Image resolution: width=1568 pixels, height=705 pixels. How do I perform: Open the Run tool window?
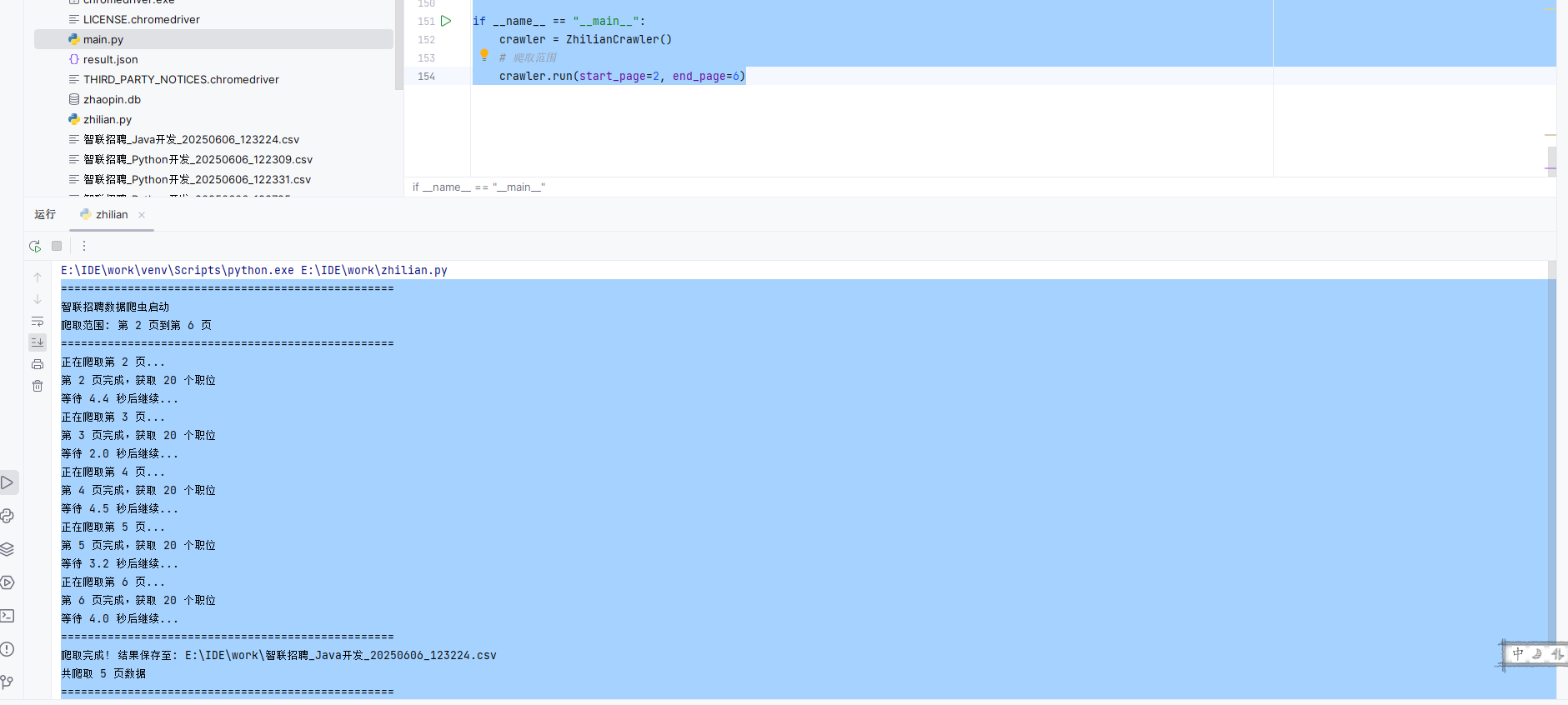(8, 482)
